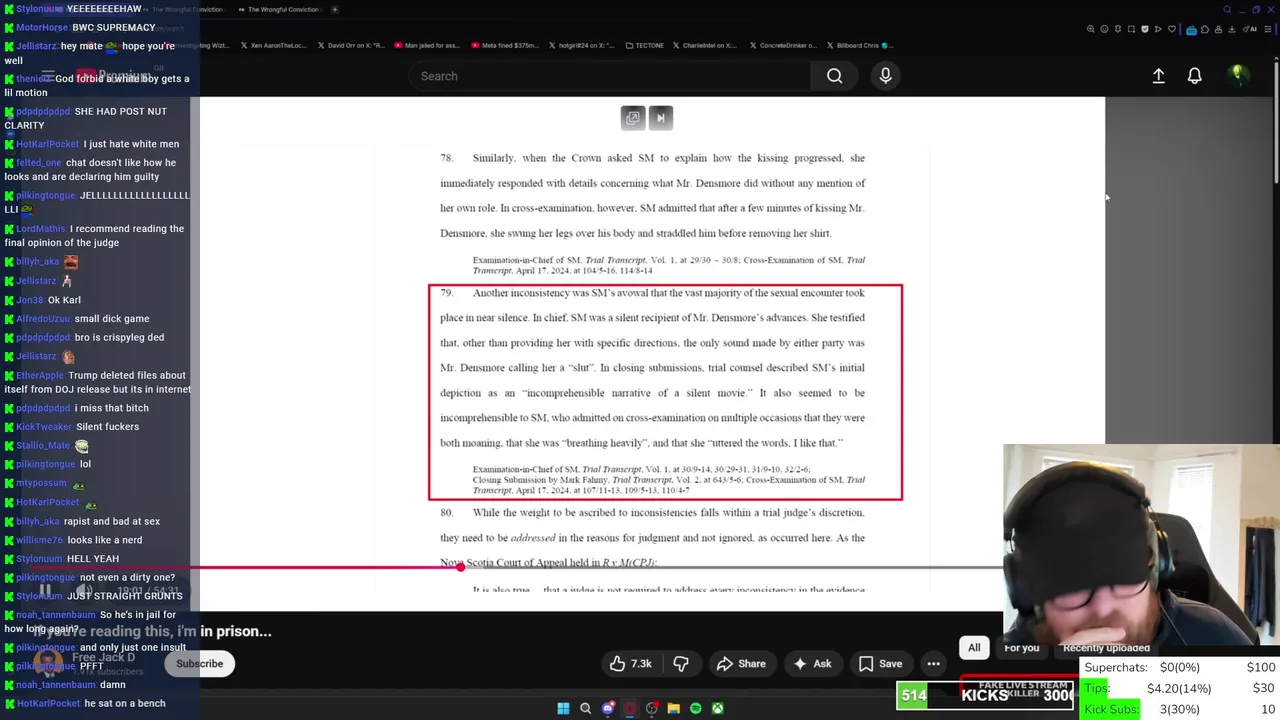The width and height of the screenshot is (1280, 720).
Task: Click the YouTube search input field
Action: point(610,76)
